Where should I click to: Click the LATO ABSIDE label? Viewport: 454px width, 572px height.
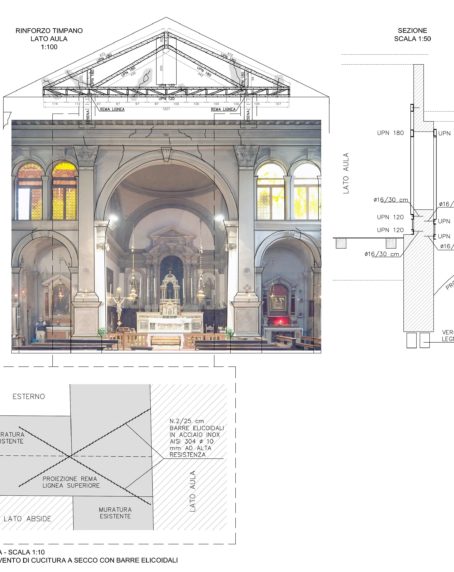(27, 518)
